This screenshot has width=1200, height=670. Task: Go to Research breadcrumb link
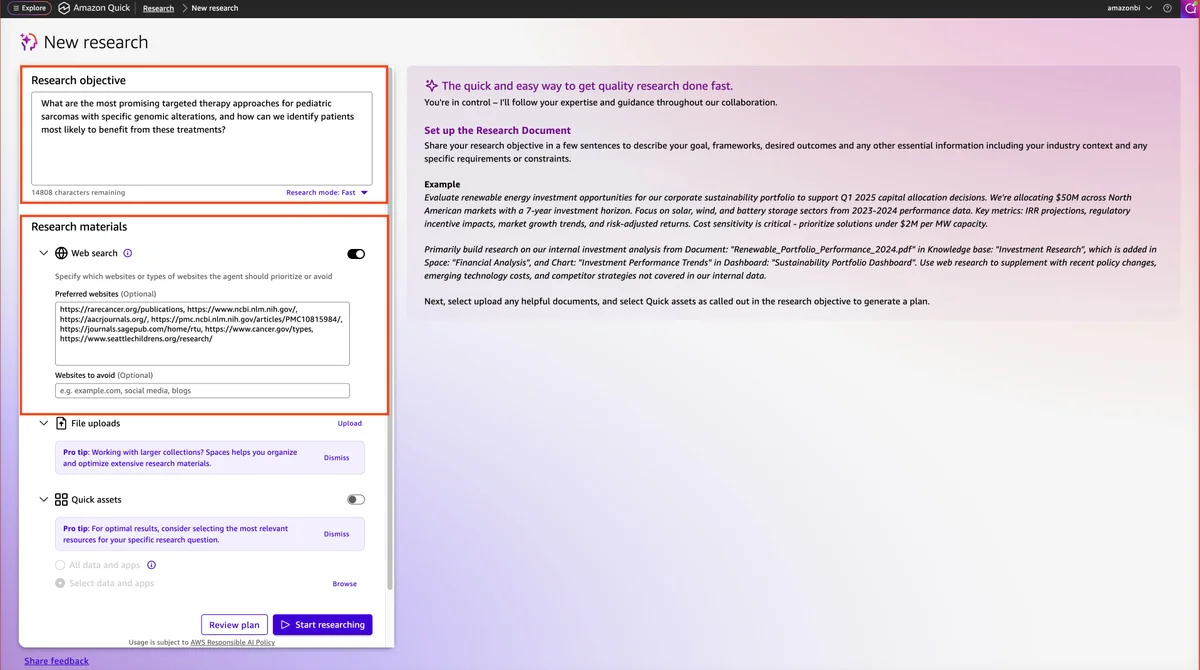tap(158, 8)
